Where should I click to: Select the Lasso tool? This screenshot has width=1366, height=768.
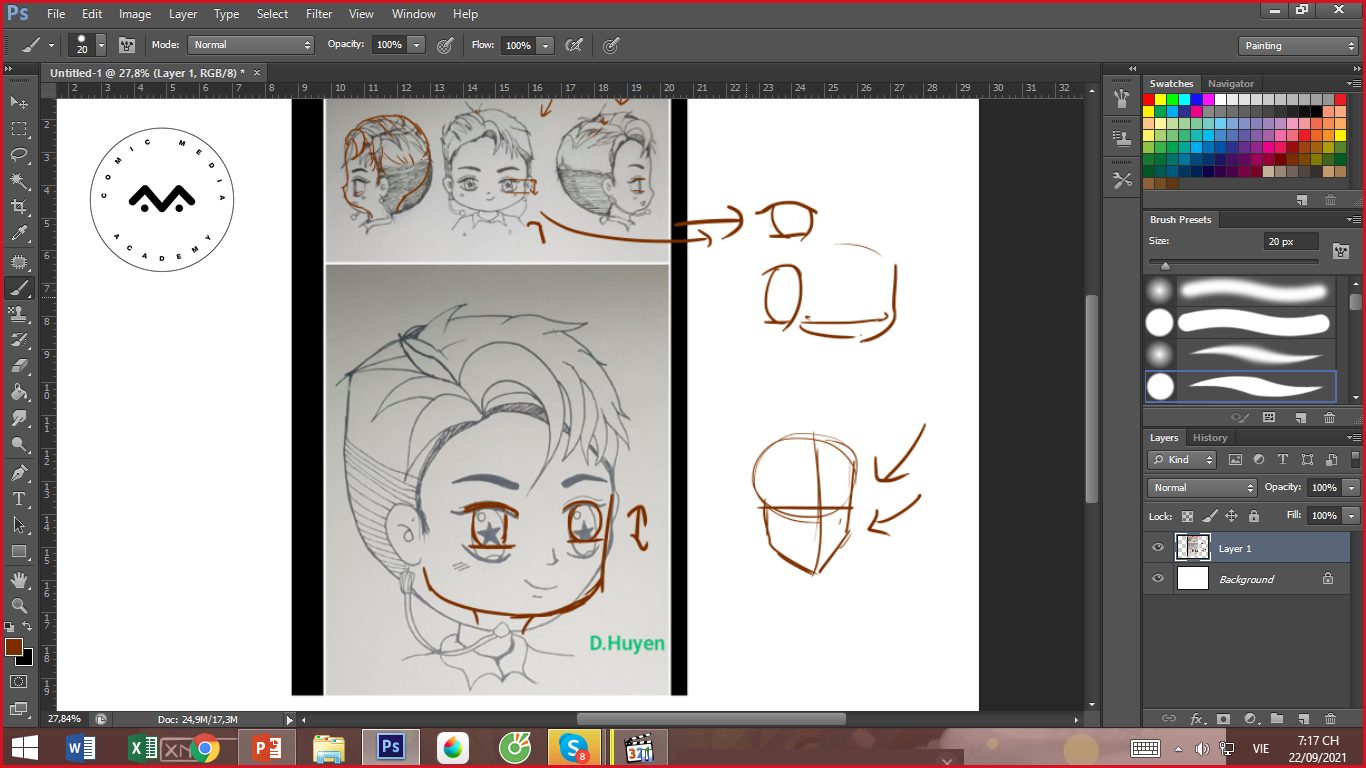19,155
